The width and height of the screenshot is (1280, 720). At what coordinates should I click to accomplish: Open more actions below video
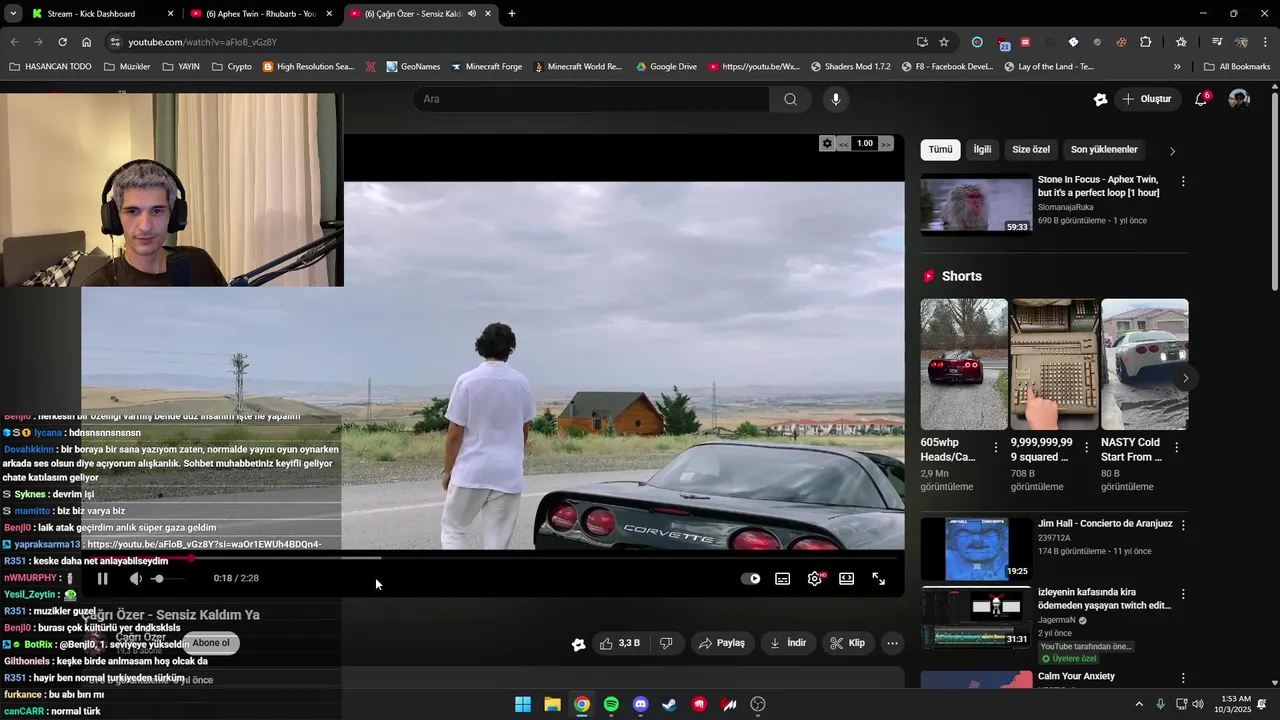pyautogui.click(x=893, y=643)
